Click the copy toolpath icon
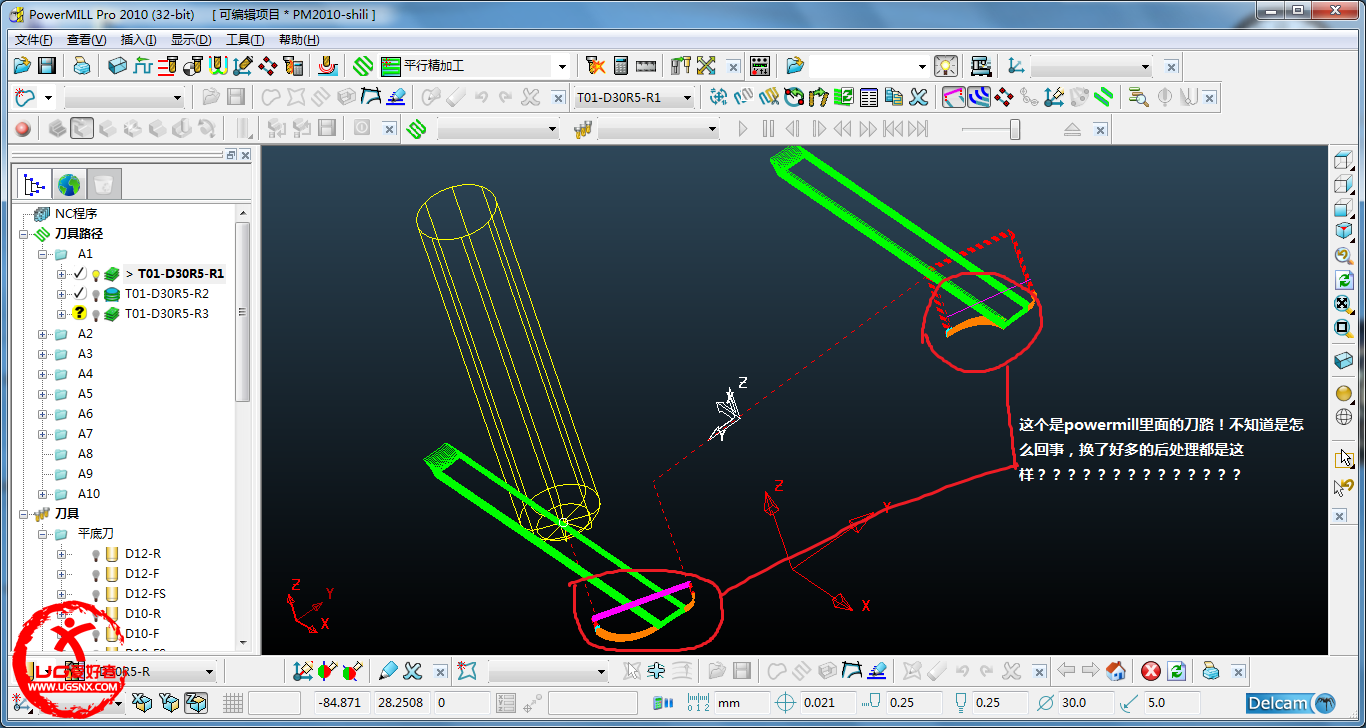 click(894, 97)
